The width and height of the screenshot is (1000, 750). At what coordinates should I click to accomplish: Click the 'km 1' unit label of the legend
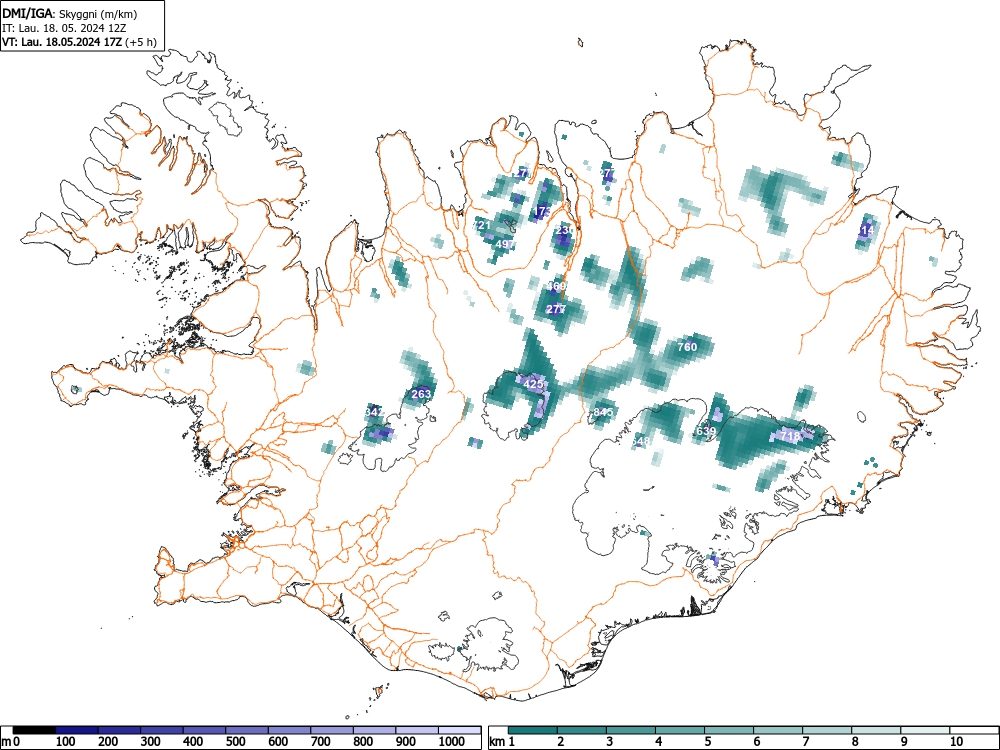click(502, 742)
